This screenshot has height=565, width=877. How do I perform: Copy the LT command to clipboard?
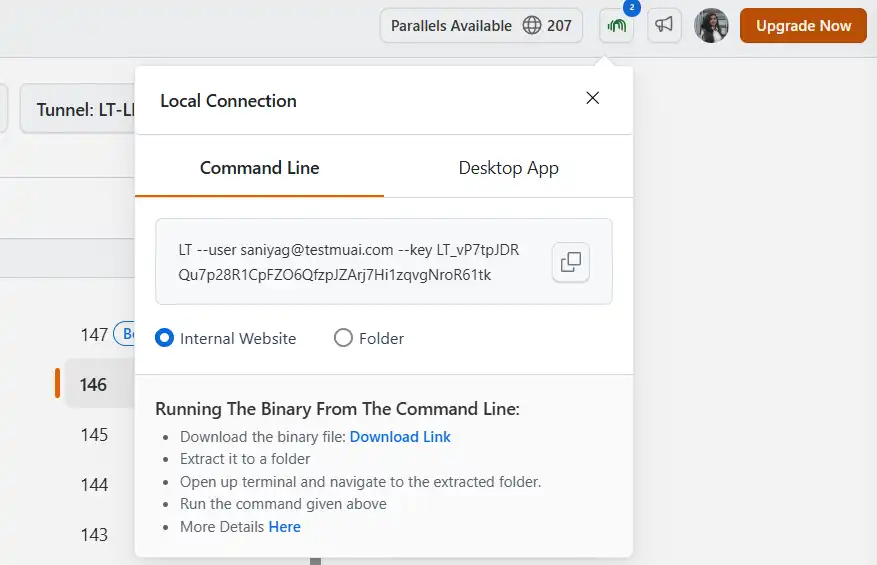(x=571, y=262)
